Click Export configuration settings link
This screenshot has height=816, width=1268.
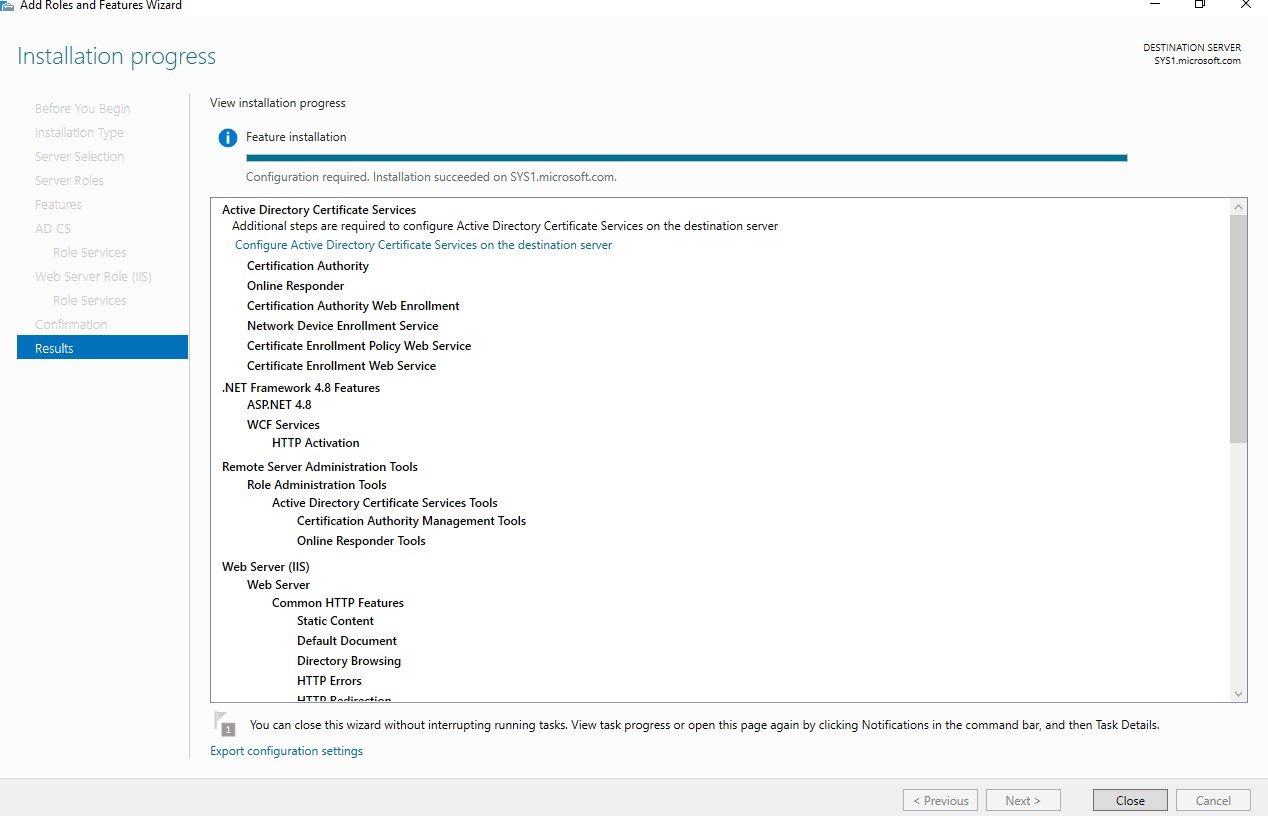tap(286, 751)
